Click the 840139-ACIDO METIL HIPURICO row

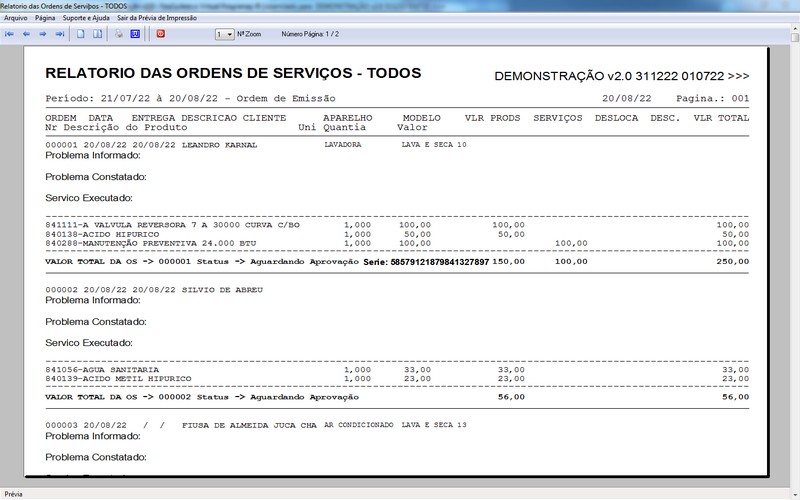397,379
